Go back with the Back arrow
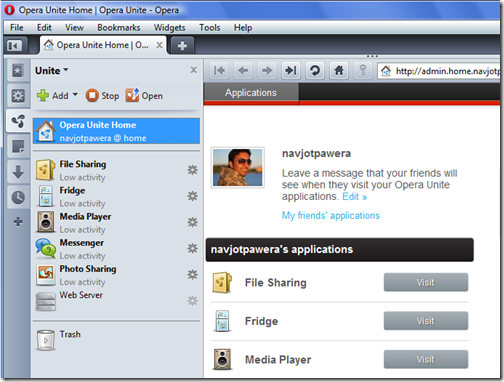This screenshot has height=382, width=504. (243, 70)
